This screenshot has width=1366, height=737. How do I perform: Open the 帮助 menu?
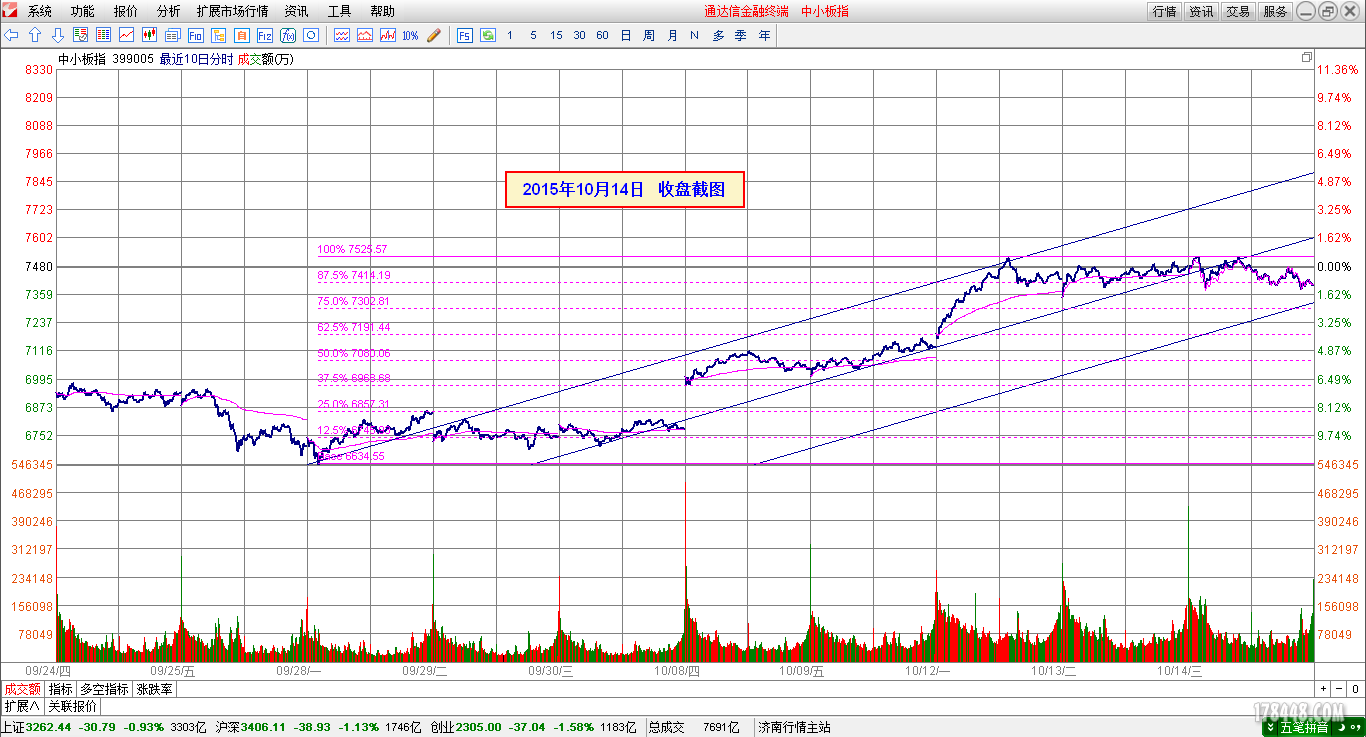pos(382,11)
